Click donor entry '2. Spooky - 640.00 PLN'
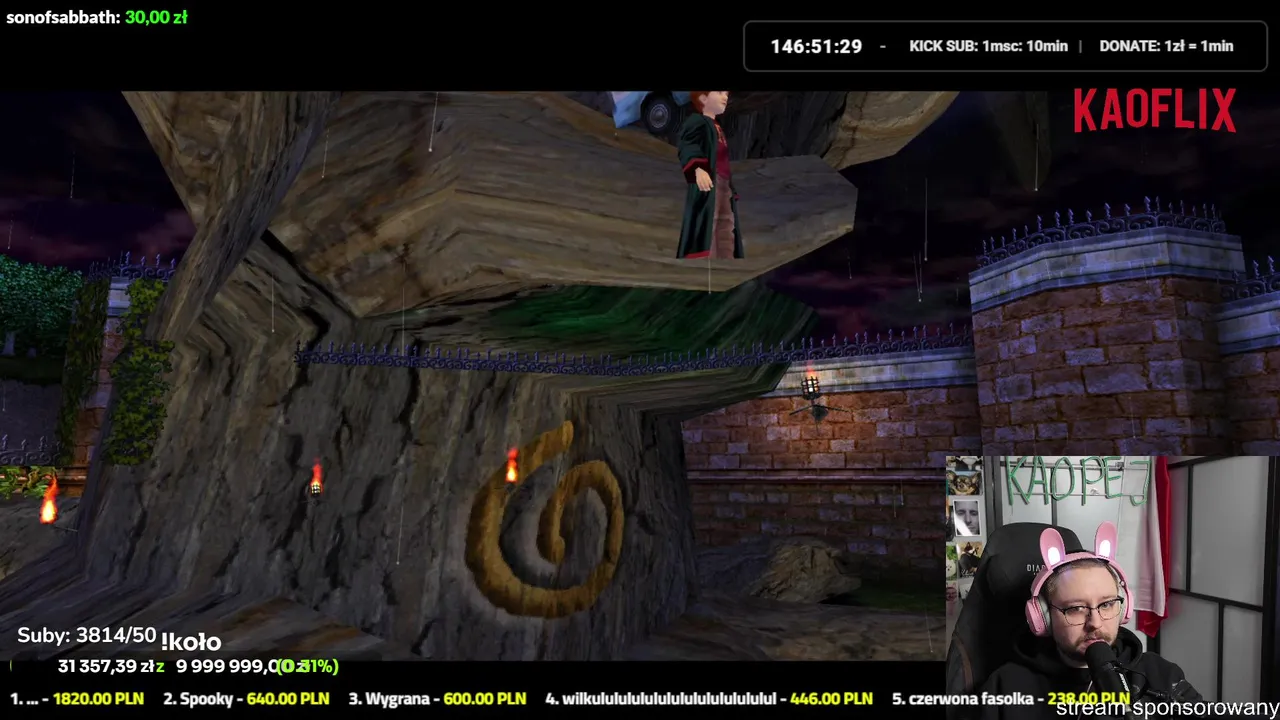This screenshot has height=720, width=1280. tap(246, 699)
